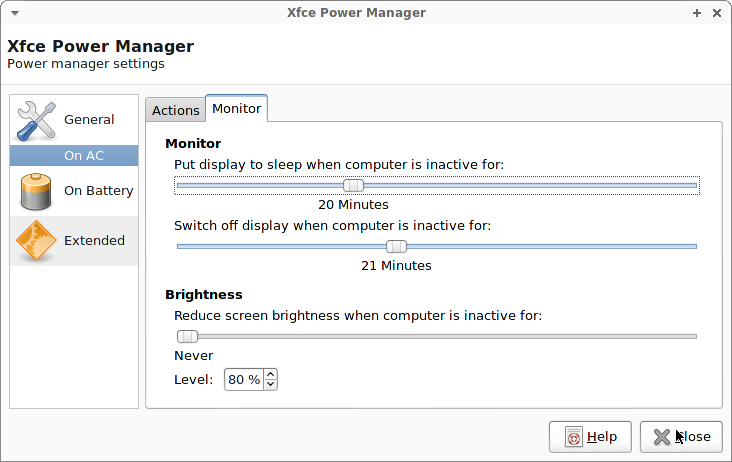Click the reduce brightness slider handle at Never
Screen dimensions: 732x462
(187, 336)
